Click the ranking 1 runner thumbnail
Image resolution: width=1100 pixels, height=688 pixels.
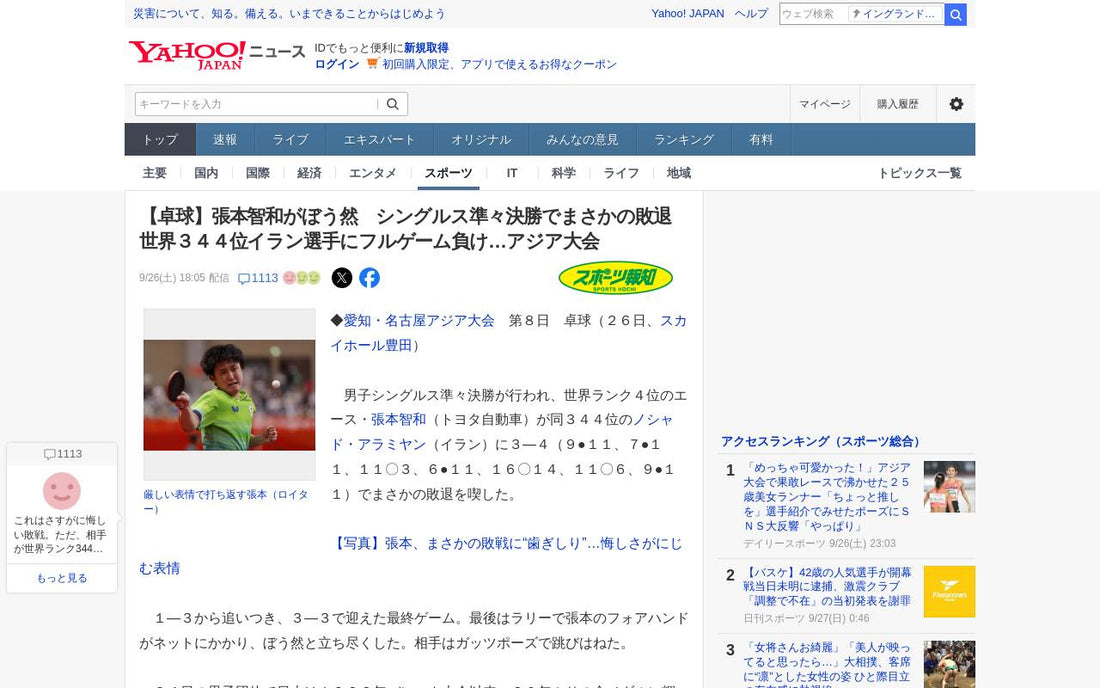pos(949,487)
